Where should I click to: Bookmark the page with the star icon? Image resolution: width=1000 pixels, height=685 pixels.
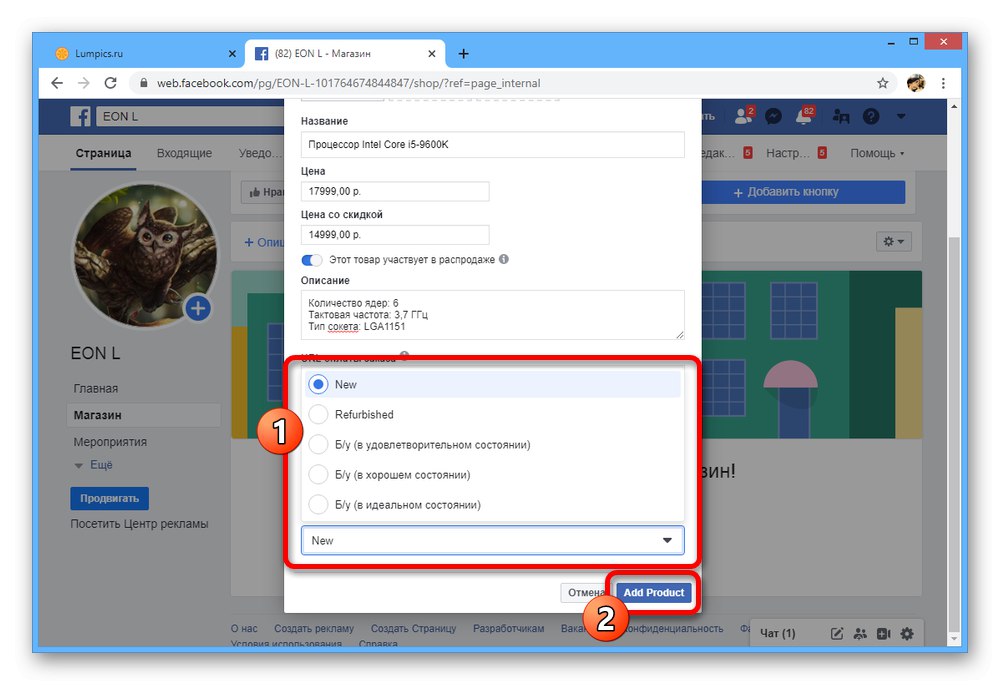[x=883, y=83]
